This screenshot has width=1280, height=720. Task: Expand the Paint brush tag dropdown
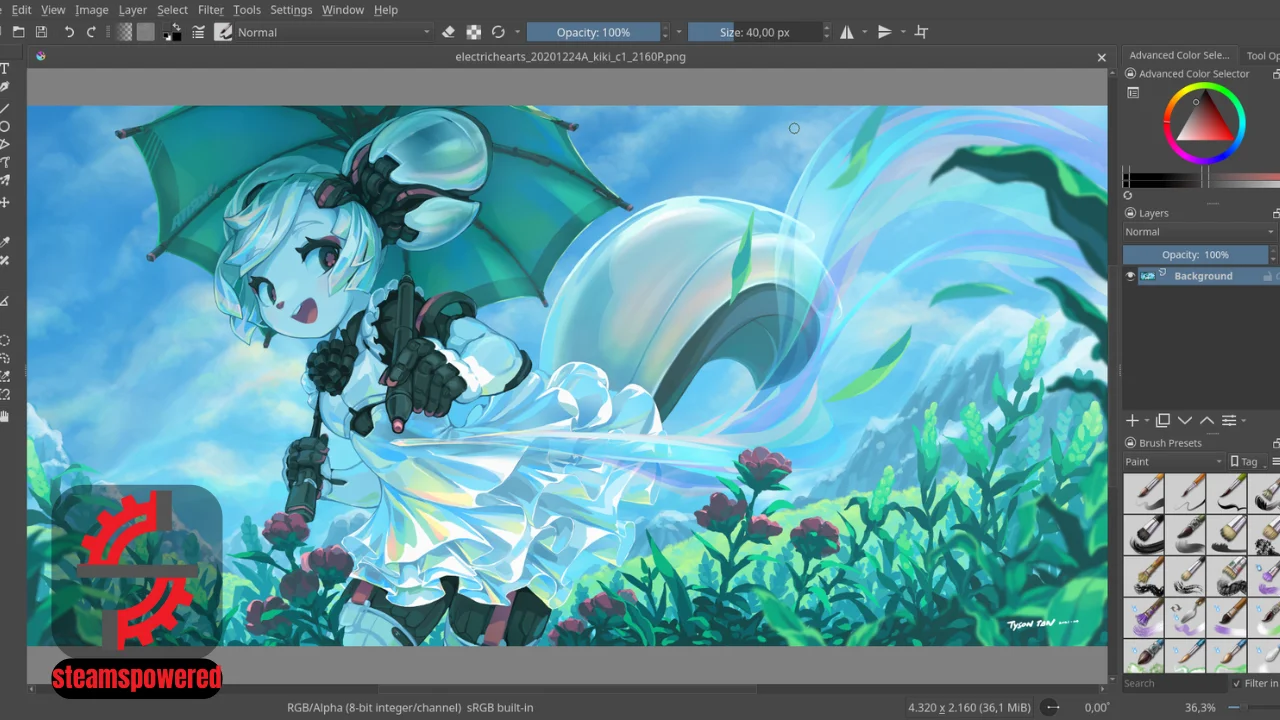1174,462
